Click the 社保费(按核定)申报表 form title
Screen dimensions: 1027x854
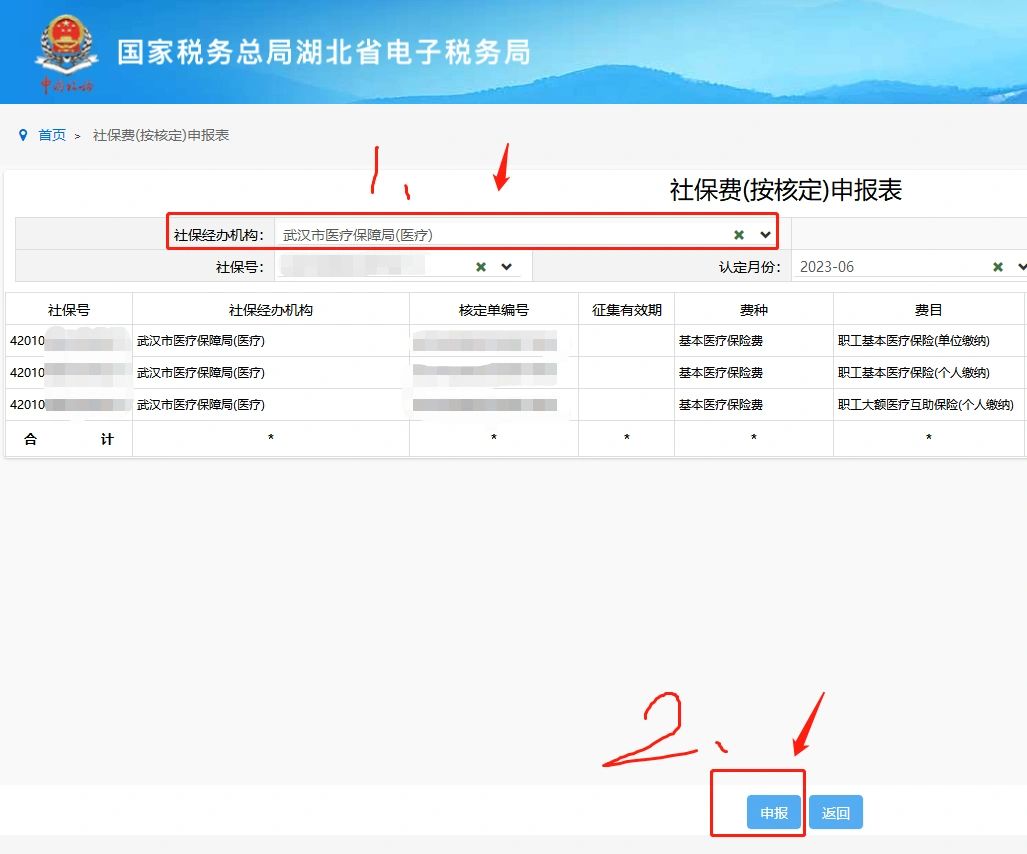point(785,190)
